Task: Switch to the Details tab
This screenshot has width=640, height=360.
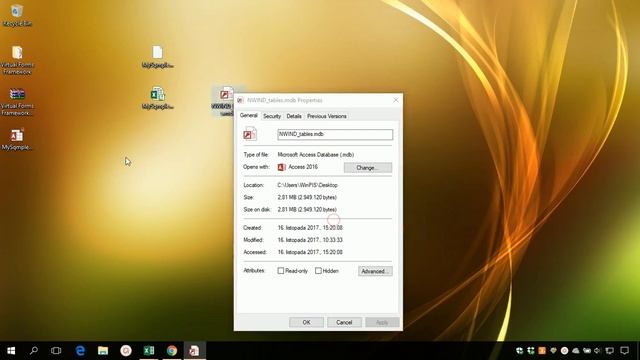Action: click(x=294, y=116)
